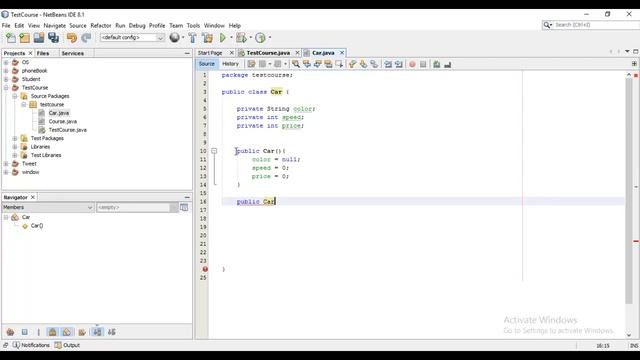Click the Find Selection magnifier icon
640x360 pixels.
coord(296,64)
